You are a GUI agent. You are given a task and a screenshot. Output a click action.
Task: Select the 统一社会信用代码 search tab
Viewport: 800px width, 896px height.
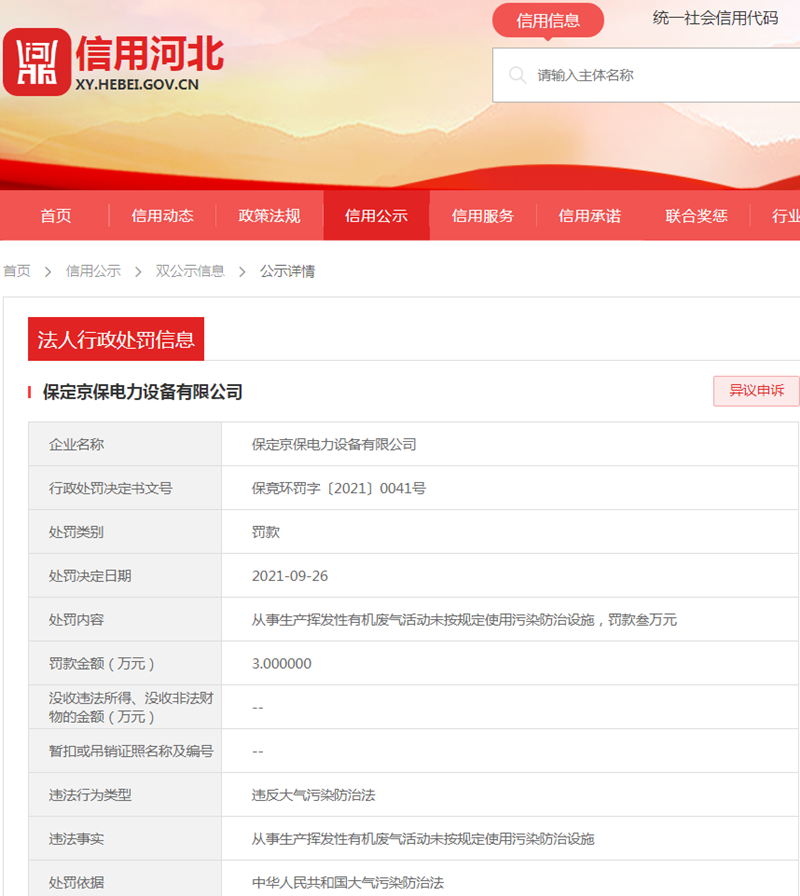pos(715,18)
